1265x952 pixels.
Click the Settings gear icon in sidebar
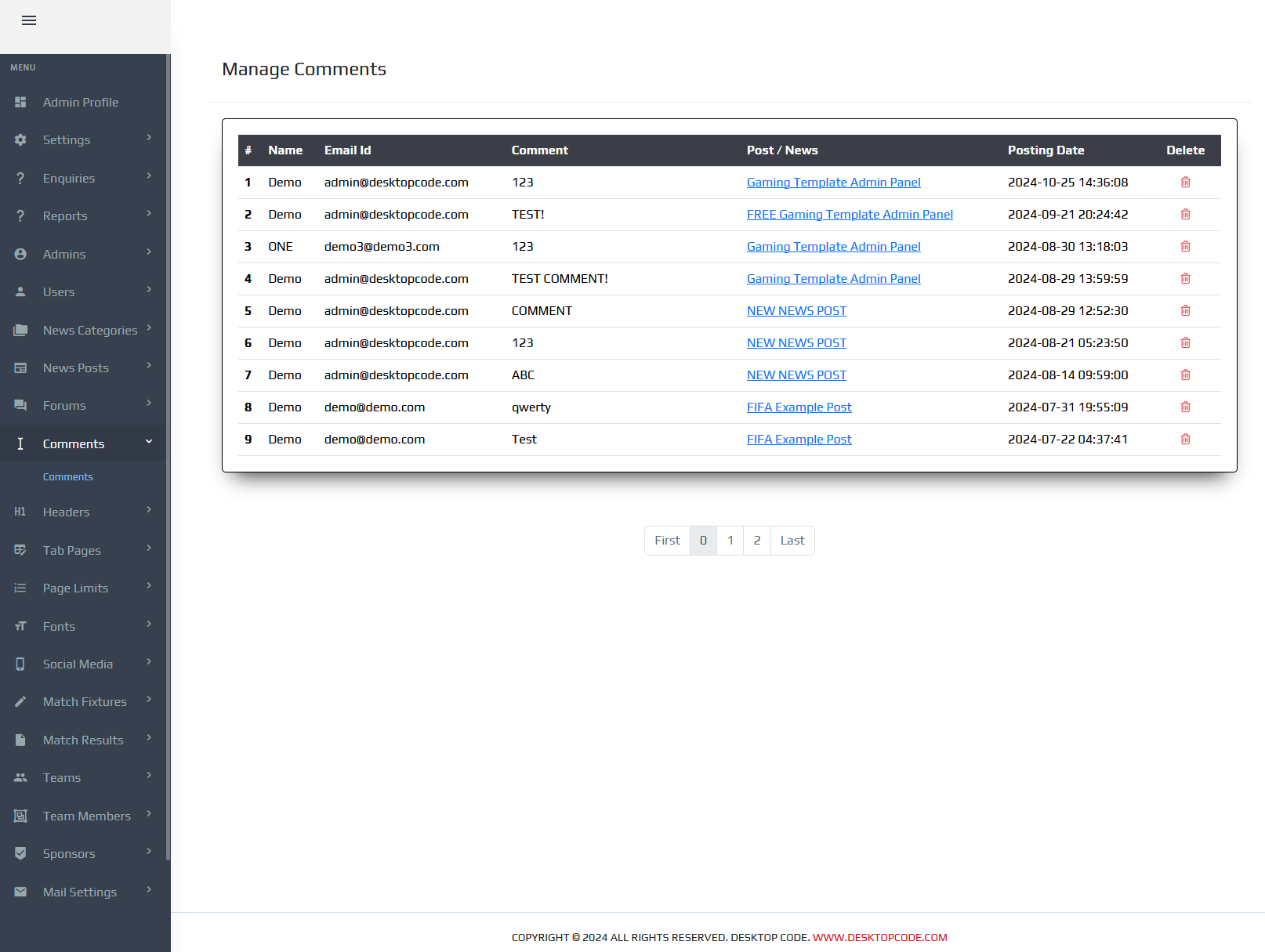20,140
